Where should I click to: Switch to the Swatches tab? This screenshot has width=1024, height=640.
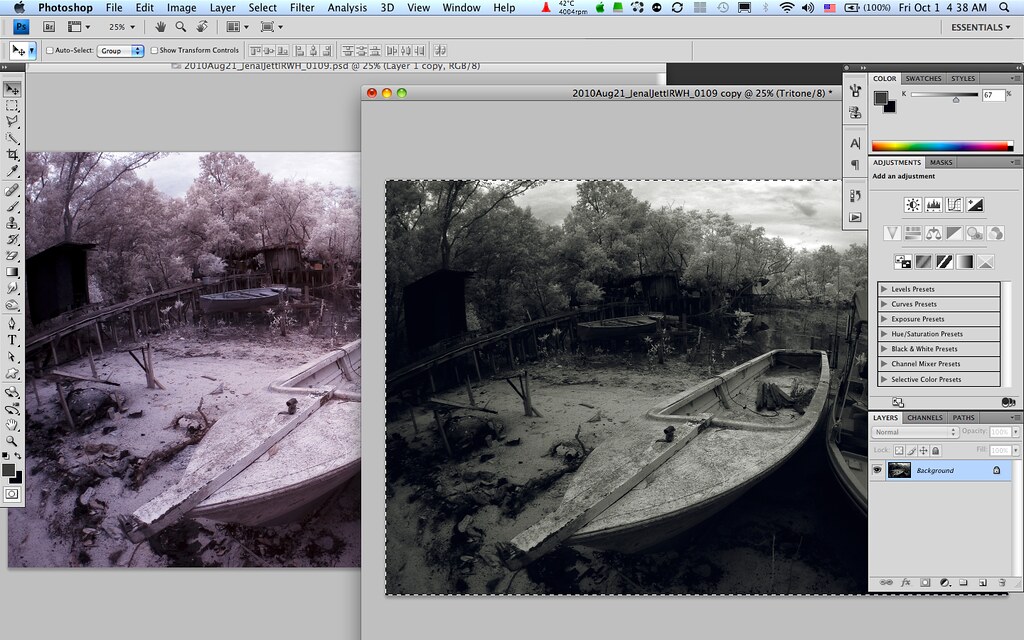tap(923, 78)
